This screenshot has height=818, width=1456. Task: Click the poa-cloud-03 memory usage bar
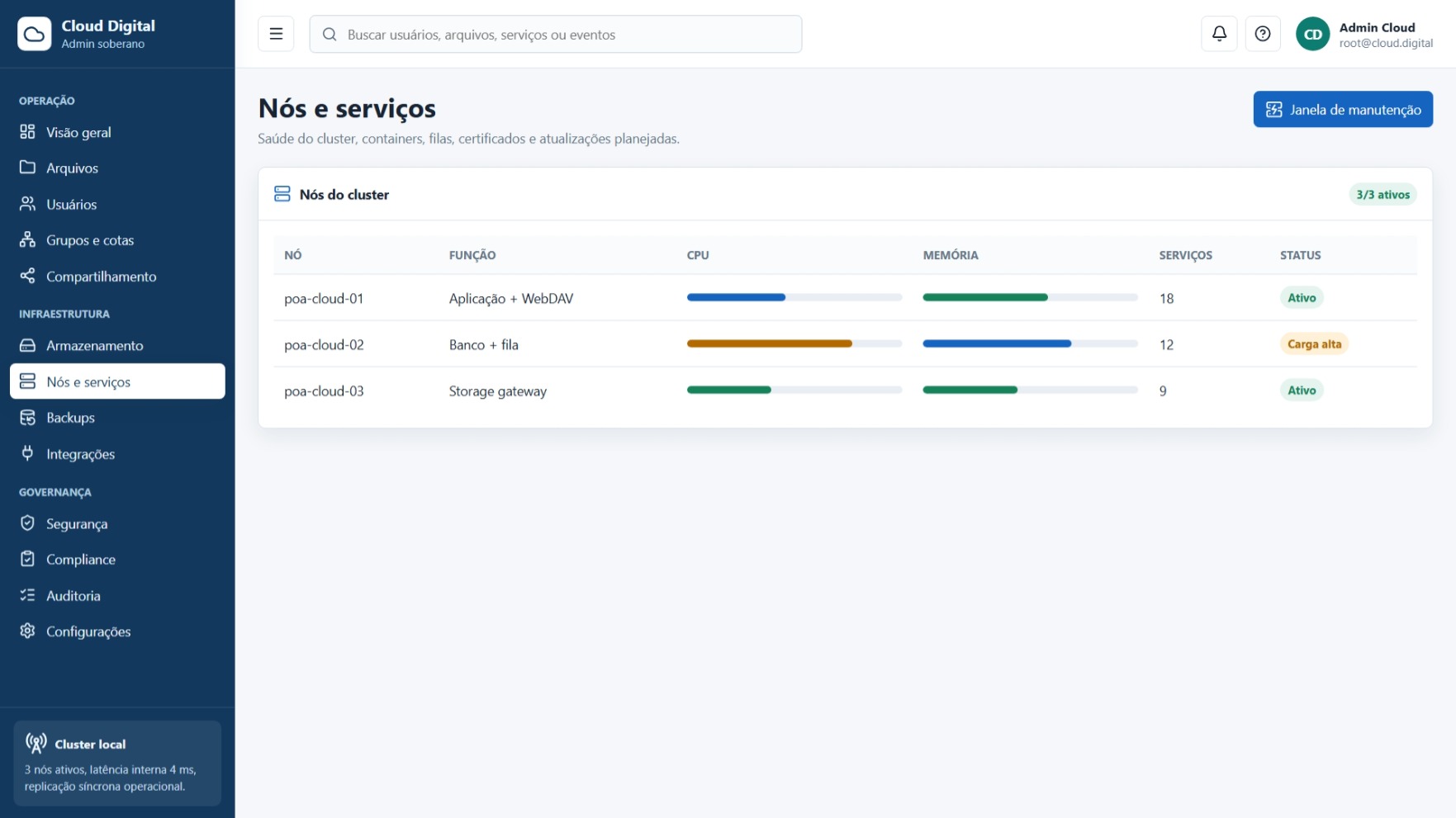coord(1030,390)
